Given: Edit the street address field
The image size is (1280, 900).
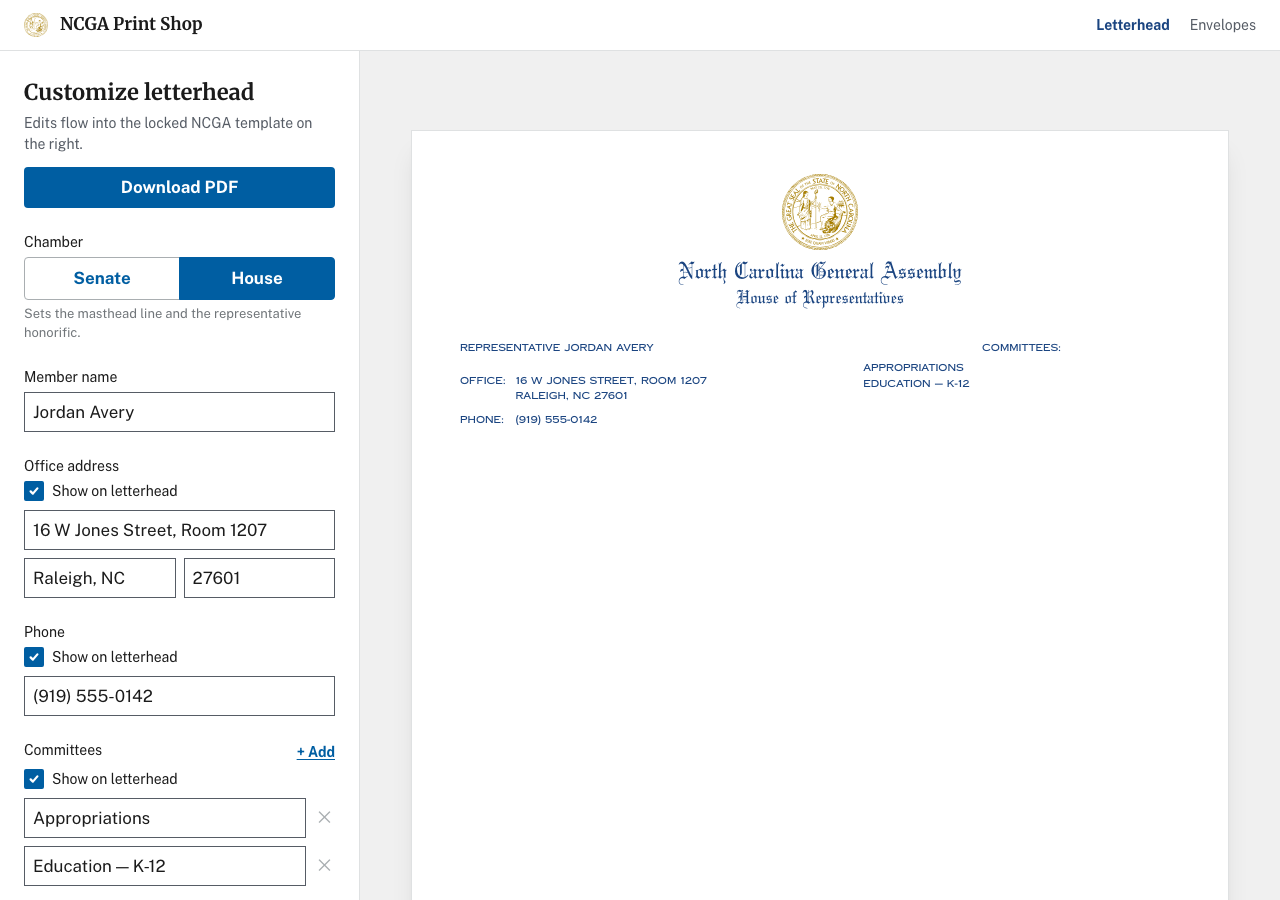Looking at the screenshot, I should [179, 530].
